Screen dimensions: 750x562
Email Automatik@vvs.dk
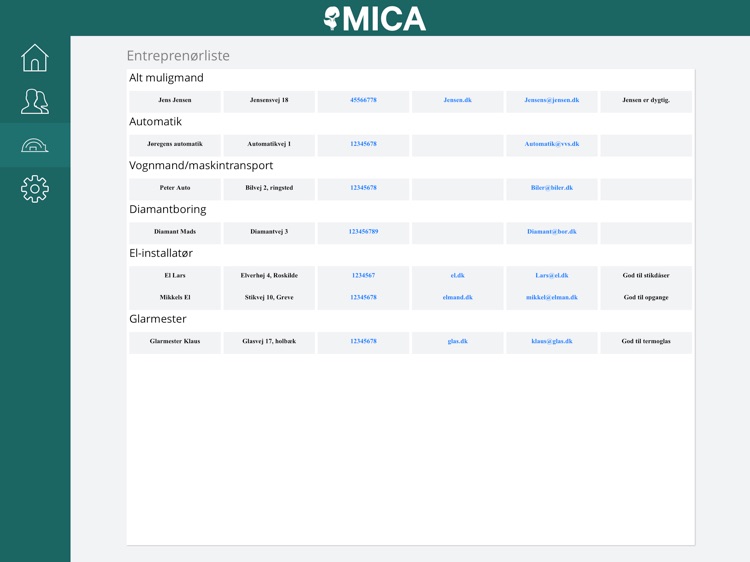click(x=551, y=143)
